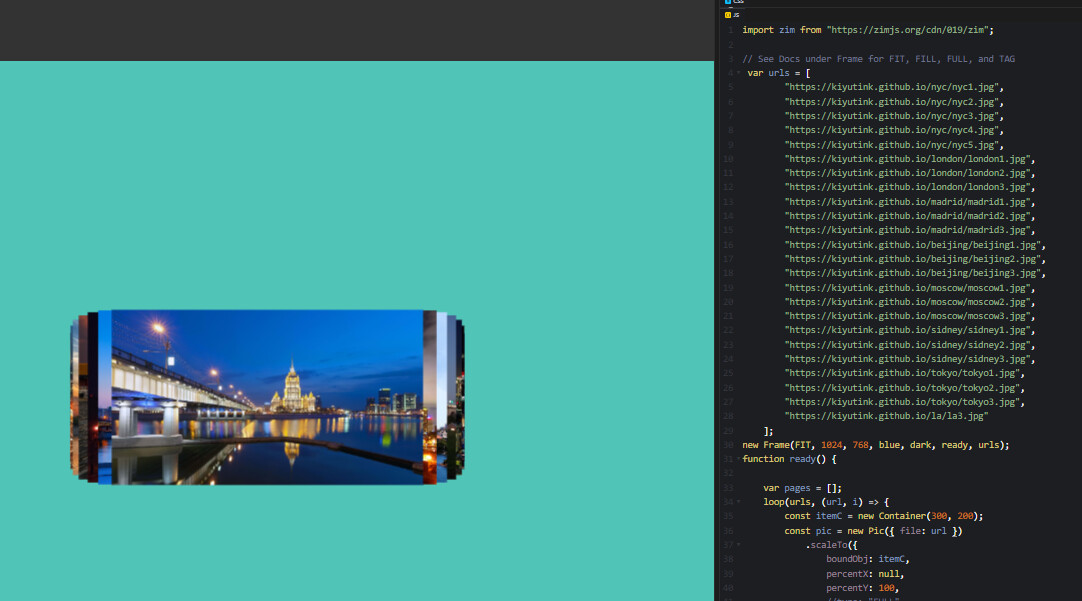This screenshot has height=601, width=1082.
Task: Click the yellow JS panel icon
Action: [727, 15]
